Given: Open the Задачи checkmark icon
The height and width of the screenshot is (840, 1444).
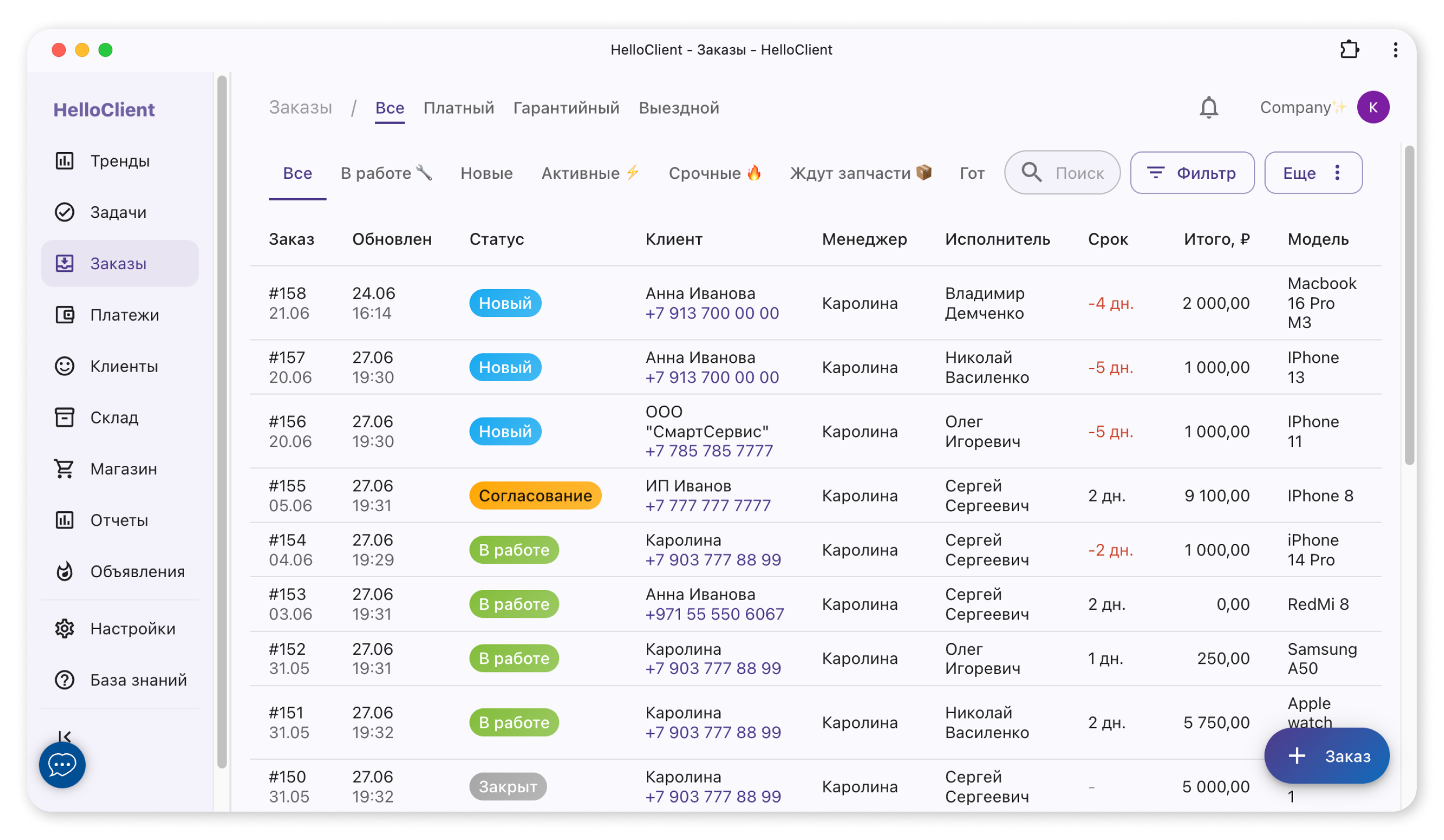Looking at the screenshot, I should [64, 212].
